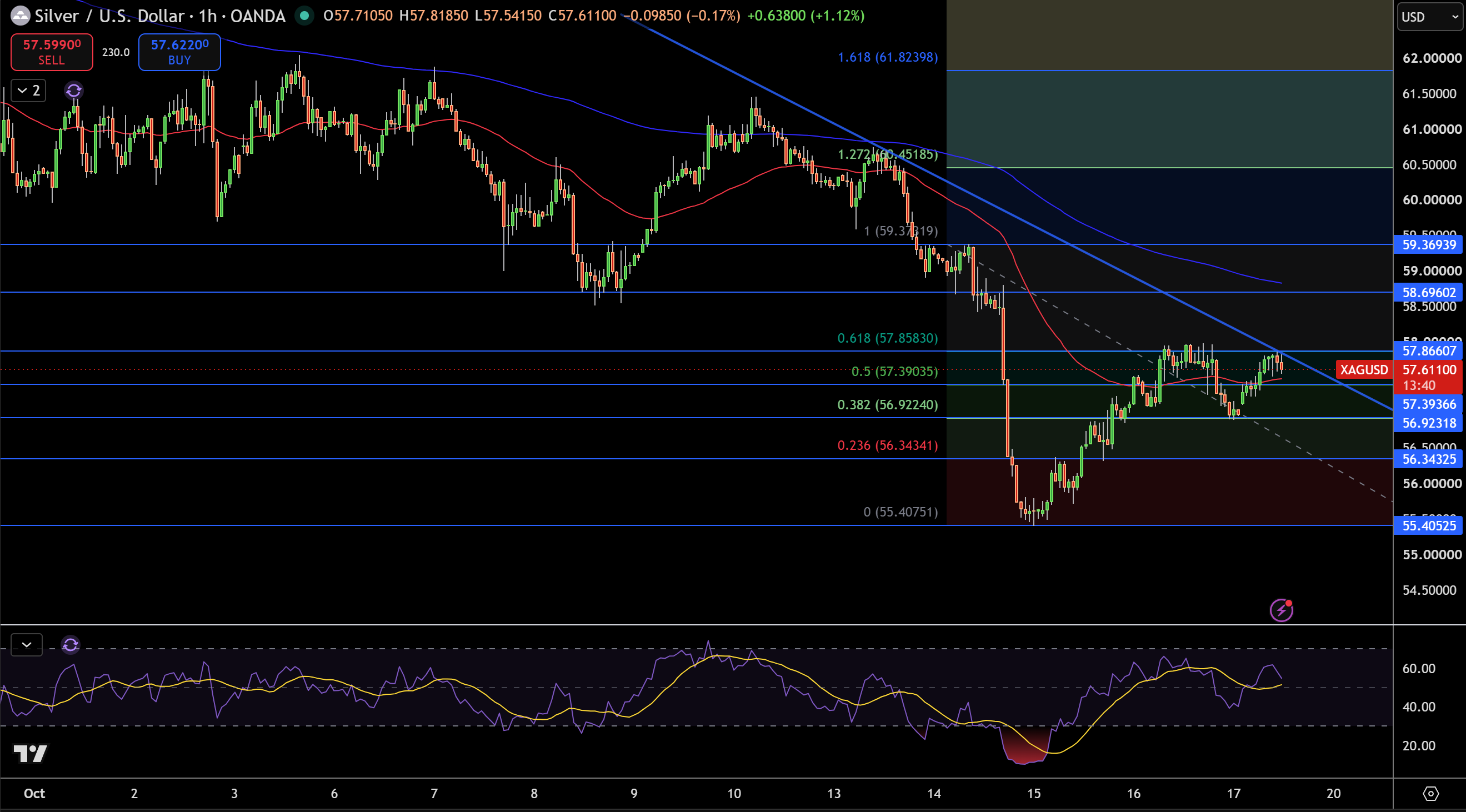
Task: Click the refresh icon beside indicators legend
Action: pyautogui.click(x=73, y=91)
